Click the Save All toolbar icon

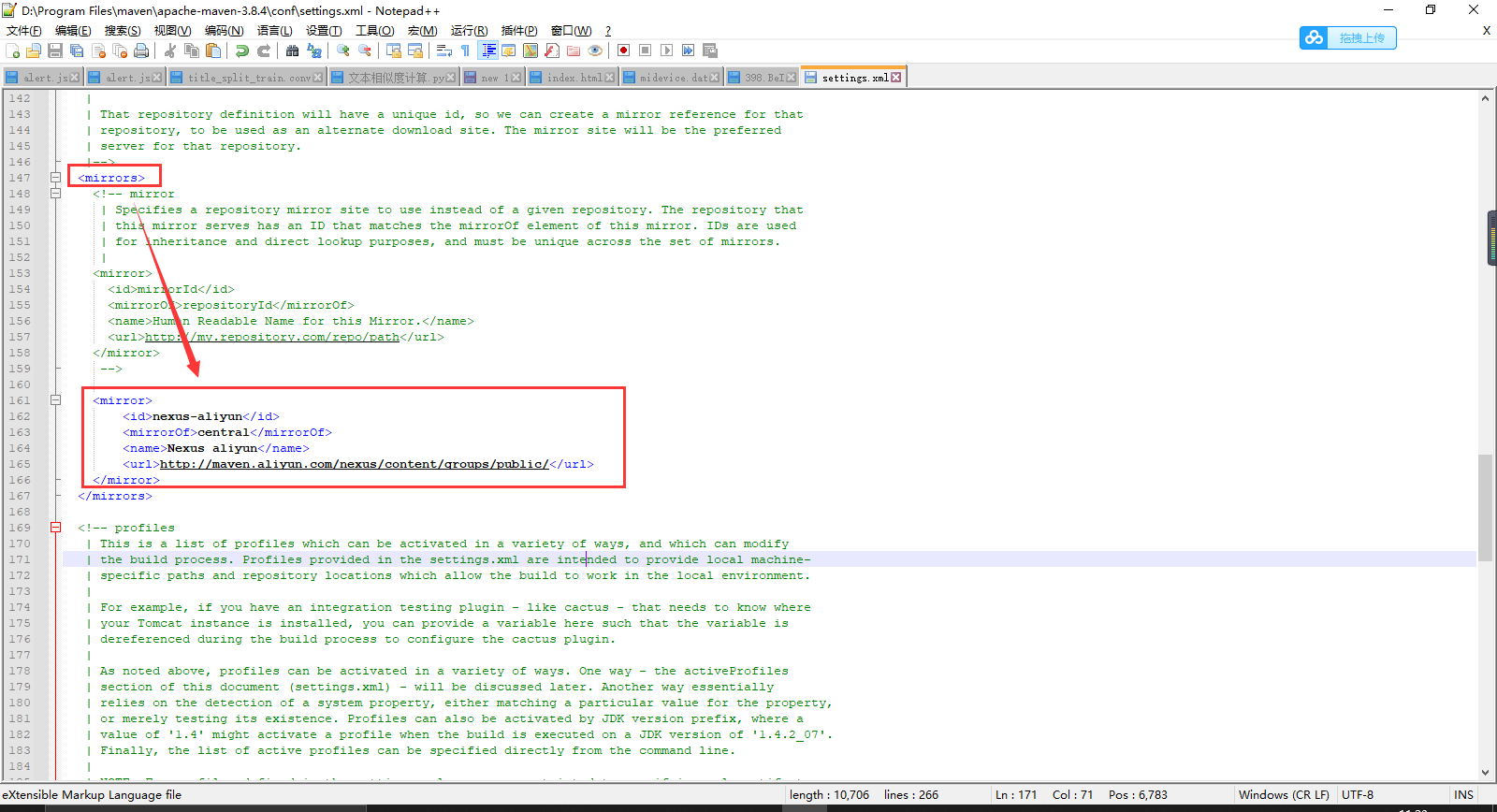[77, 51]
